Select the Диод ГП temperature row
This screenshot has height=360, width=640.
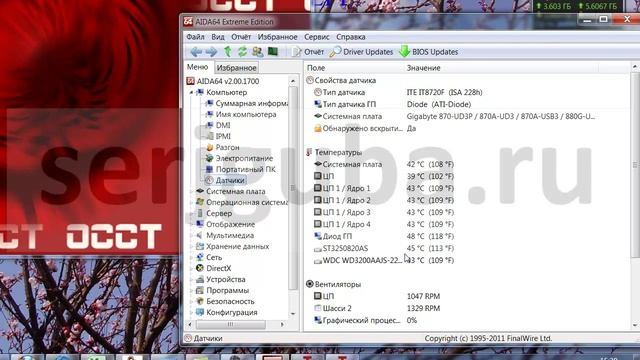pyautogui.click(x=467, y=236)
